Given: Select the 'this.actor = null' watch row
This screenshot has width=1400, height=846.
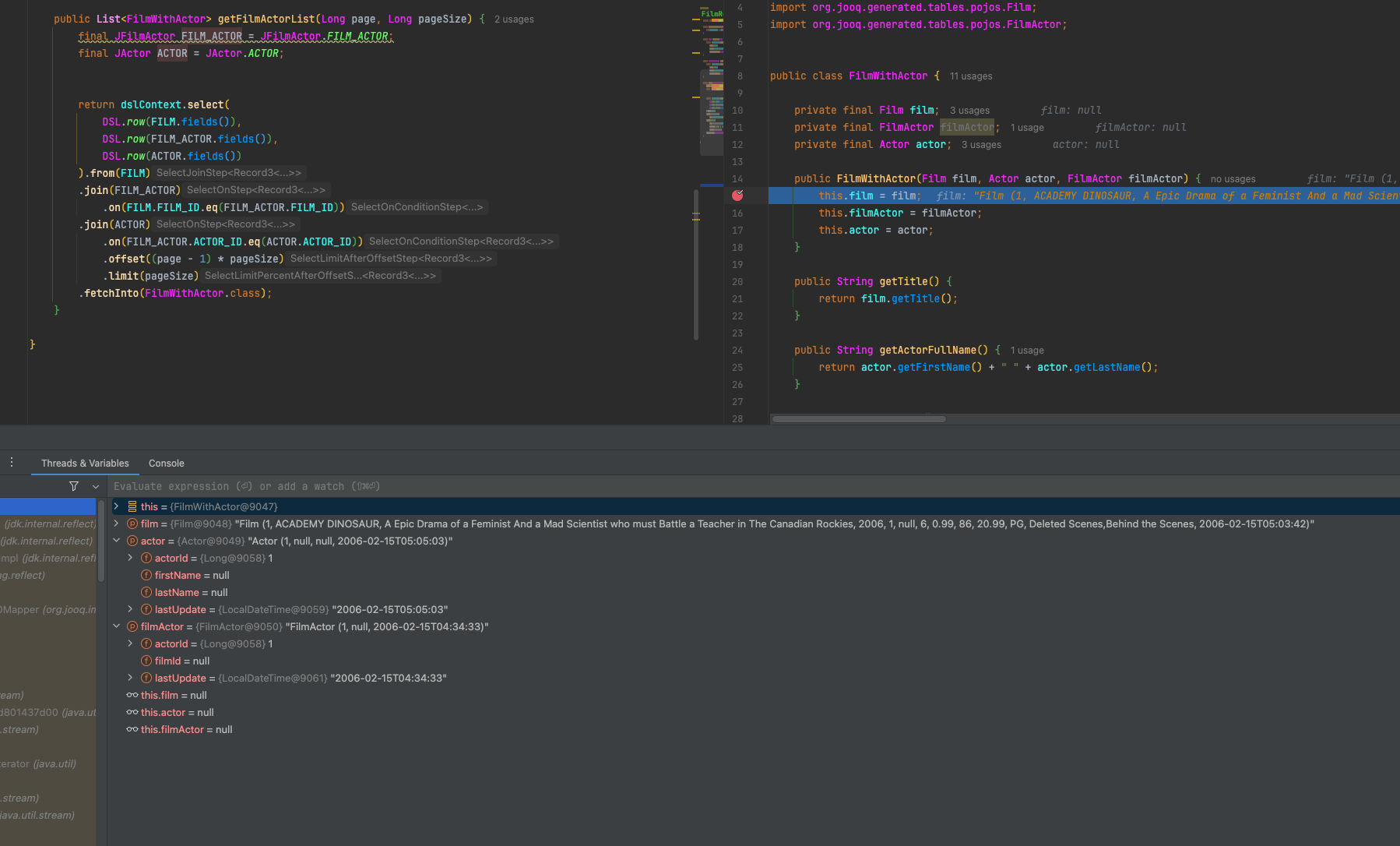Looking at the screenshot, I should click(754, 712).
